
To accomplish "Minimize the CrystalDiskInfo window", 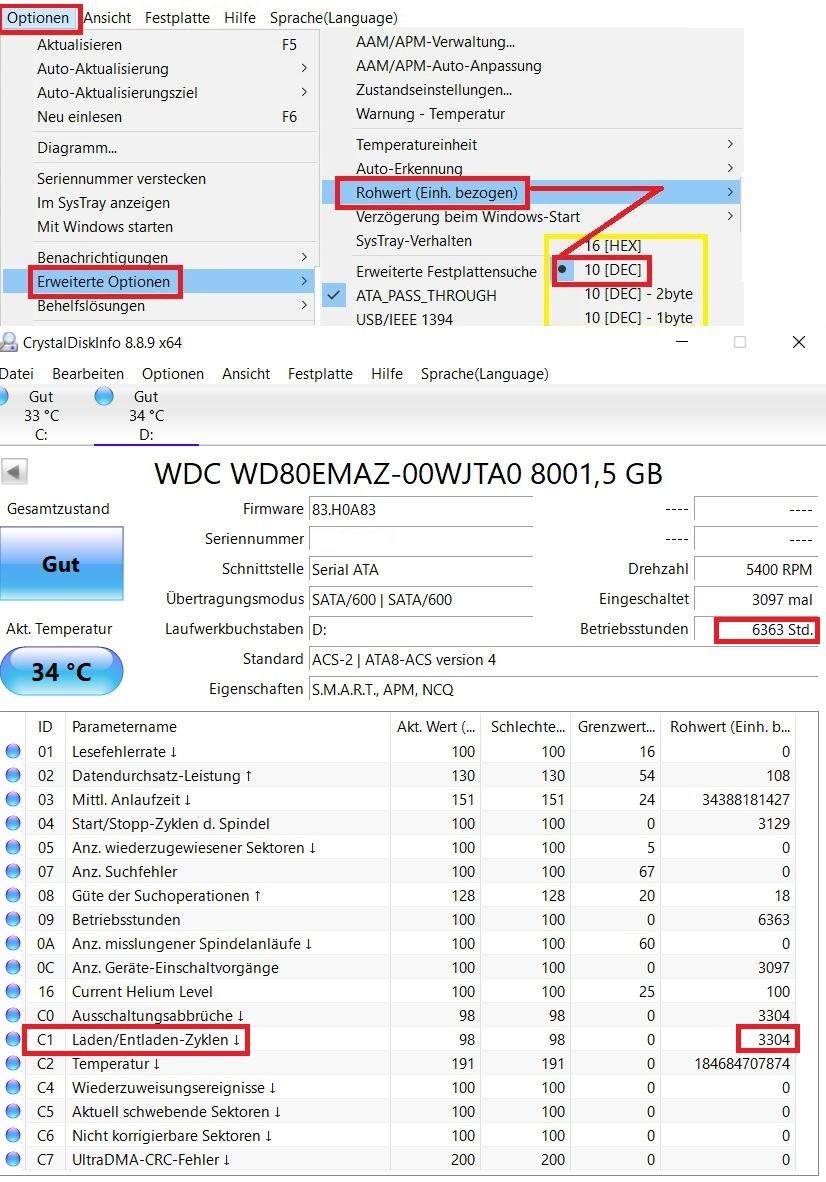I will pyautogui.click(x=682, y=342).
